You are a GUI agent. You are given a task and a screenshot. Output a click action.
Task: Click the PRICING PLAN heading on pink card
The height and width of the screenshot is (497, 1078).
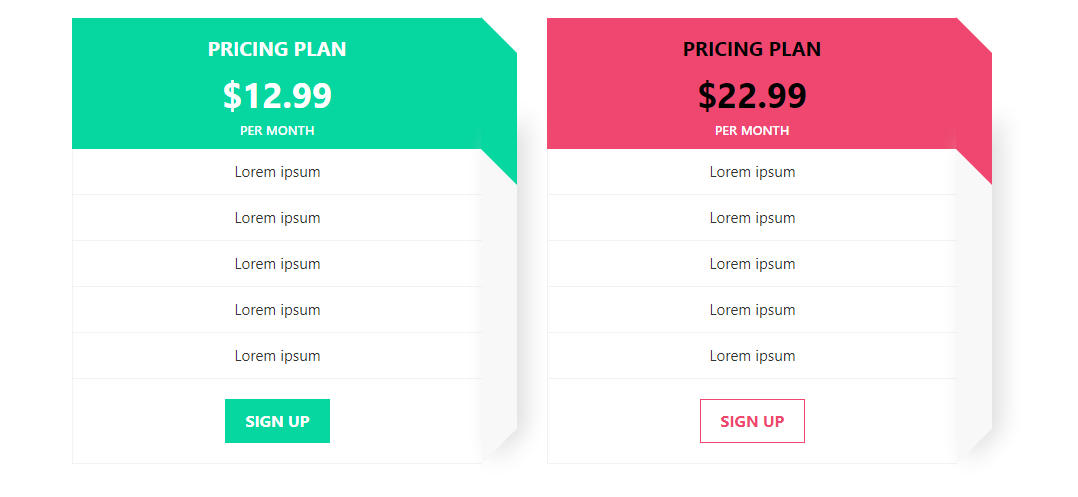click(x=752, y=49)
